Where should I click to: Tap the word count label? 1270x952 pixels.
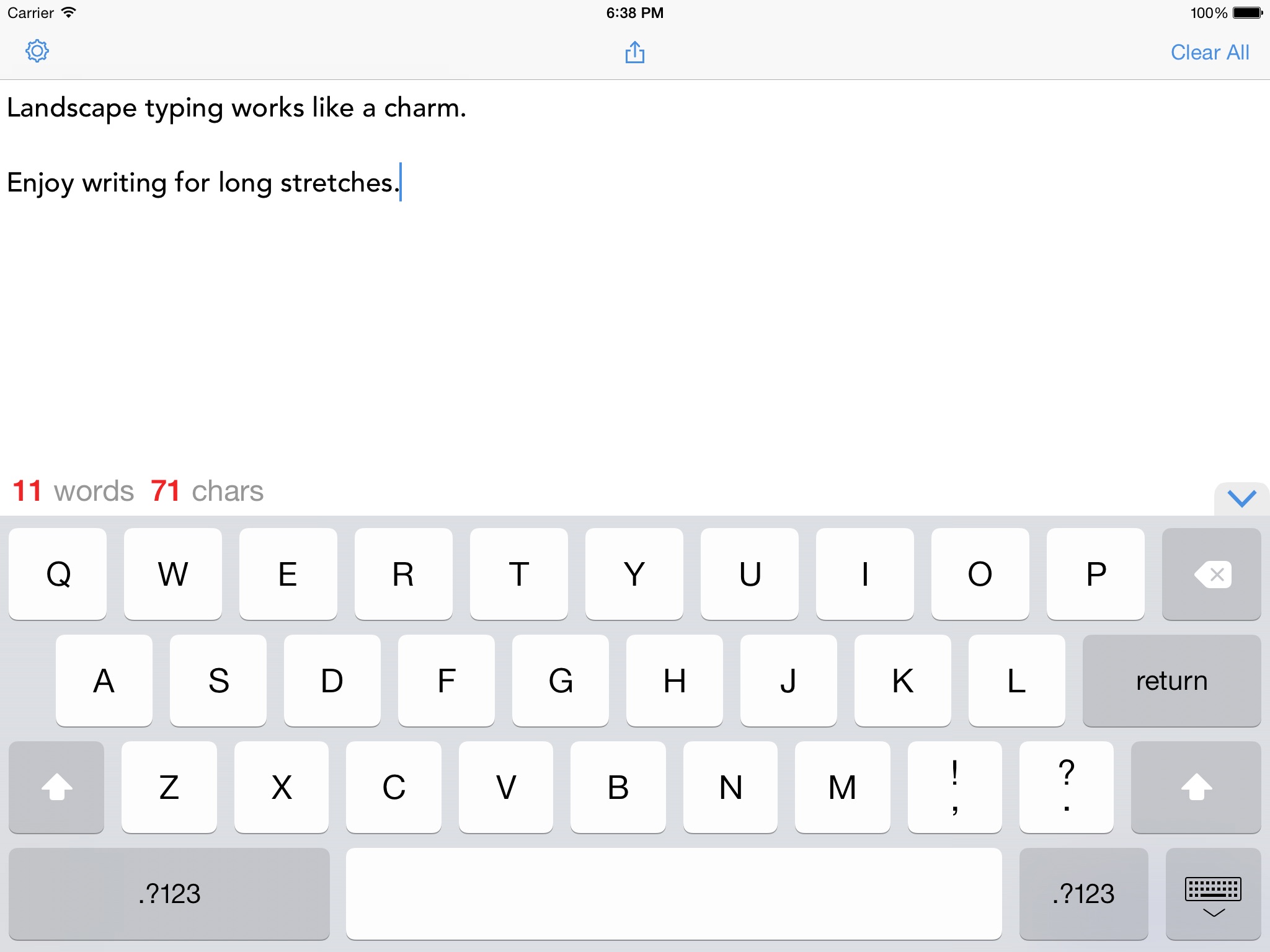[73, 491]
